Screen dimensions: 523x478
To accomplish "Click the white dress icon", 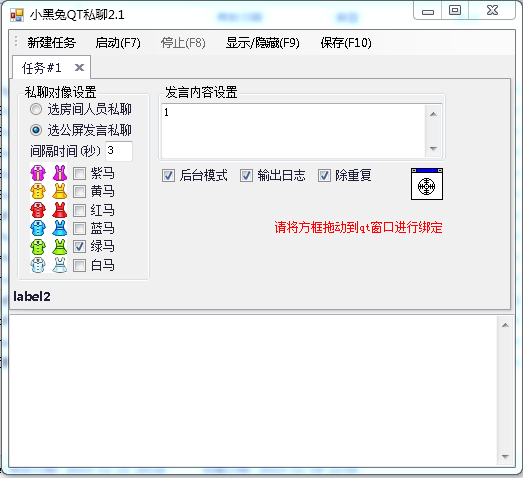I will tap(60, 265).
